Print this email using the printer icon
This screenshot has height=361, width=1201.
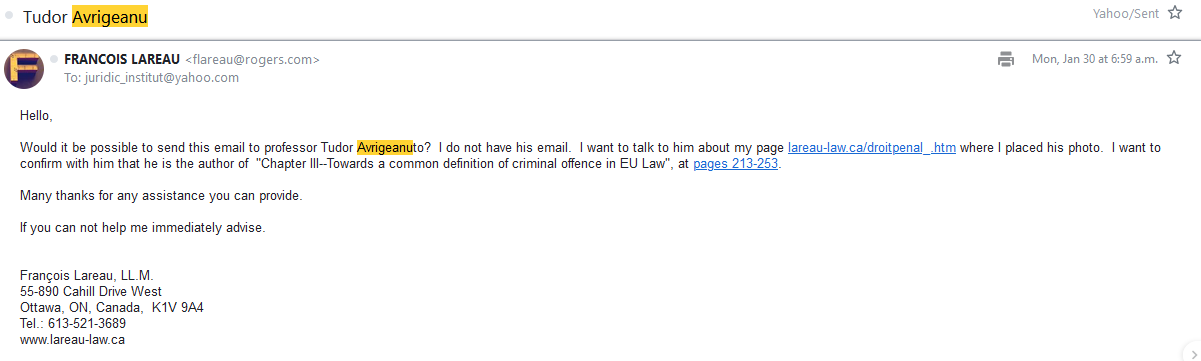click(1006, 59)
